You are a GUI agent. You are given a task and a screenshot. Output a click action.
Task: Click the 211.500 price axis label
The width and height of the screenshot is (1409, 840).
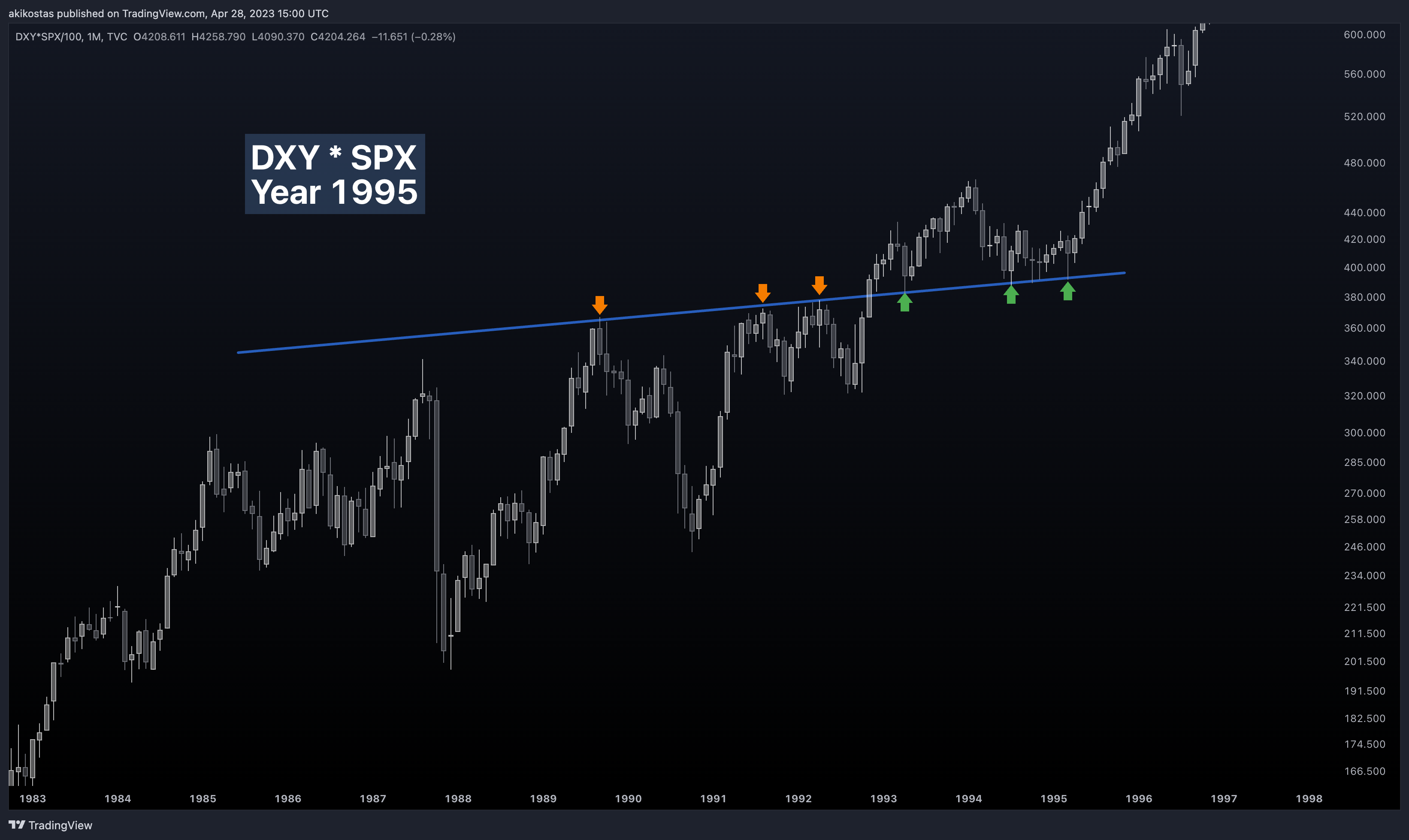click(1364, 634)
